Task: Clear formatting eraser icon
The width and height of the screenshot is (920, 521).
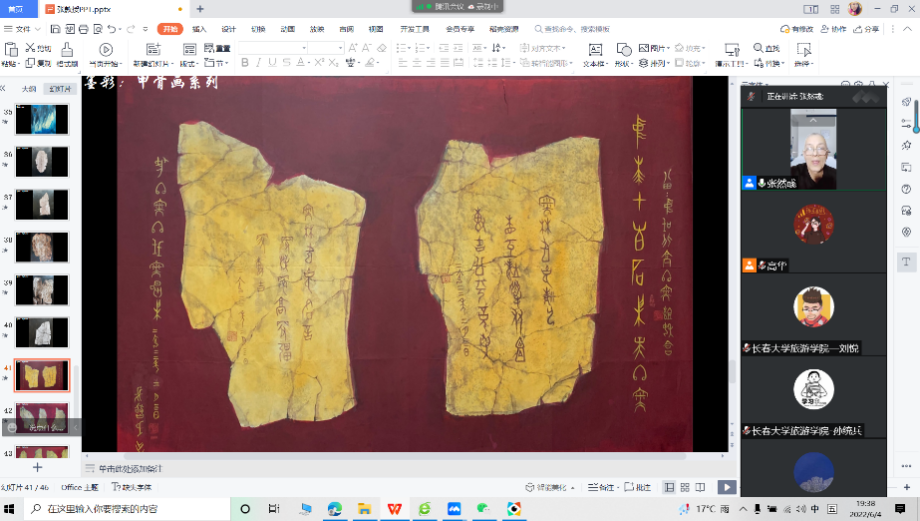Action: point(382,48)
